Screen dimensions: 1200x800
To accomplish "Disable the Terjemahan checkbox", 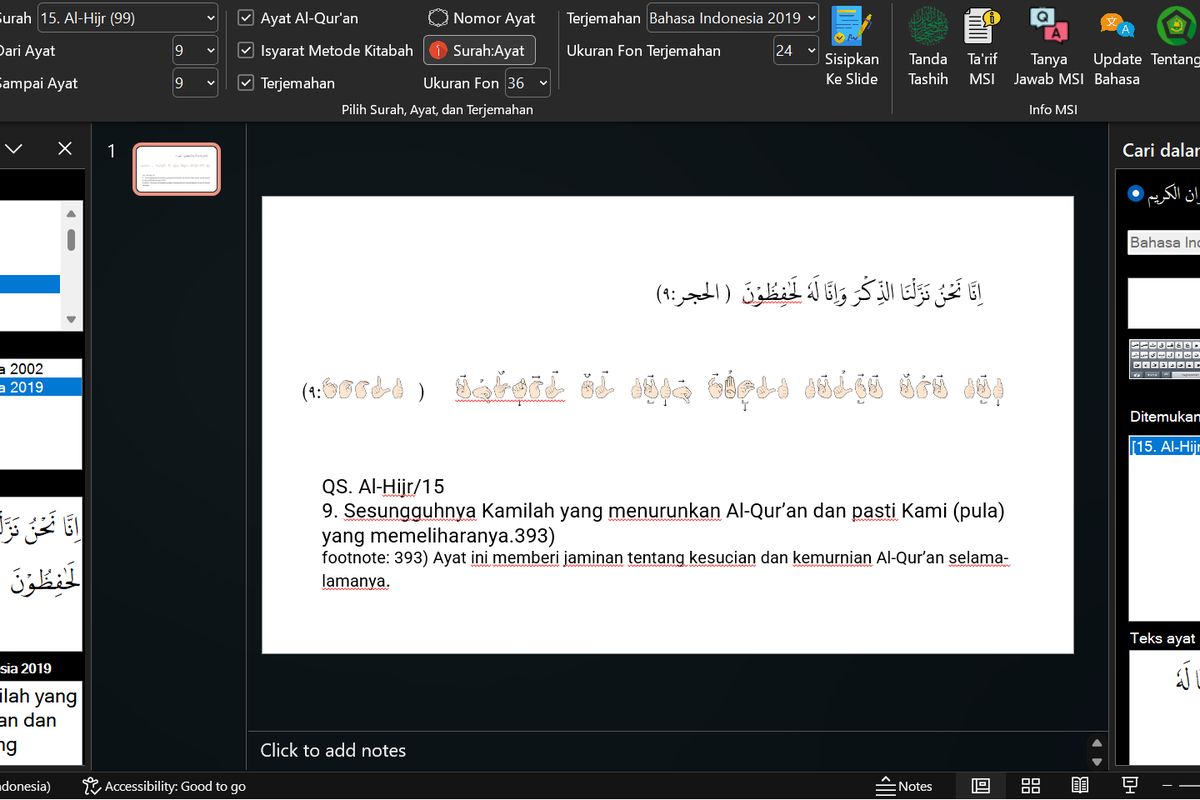I will coord(246,83).
